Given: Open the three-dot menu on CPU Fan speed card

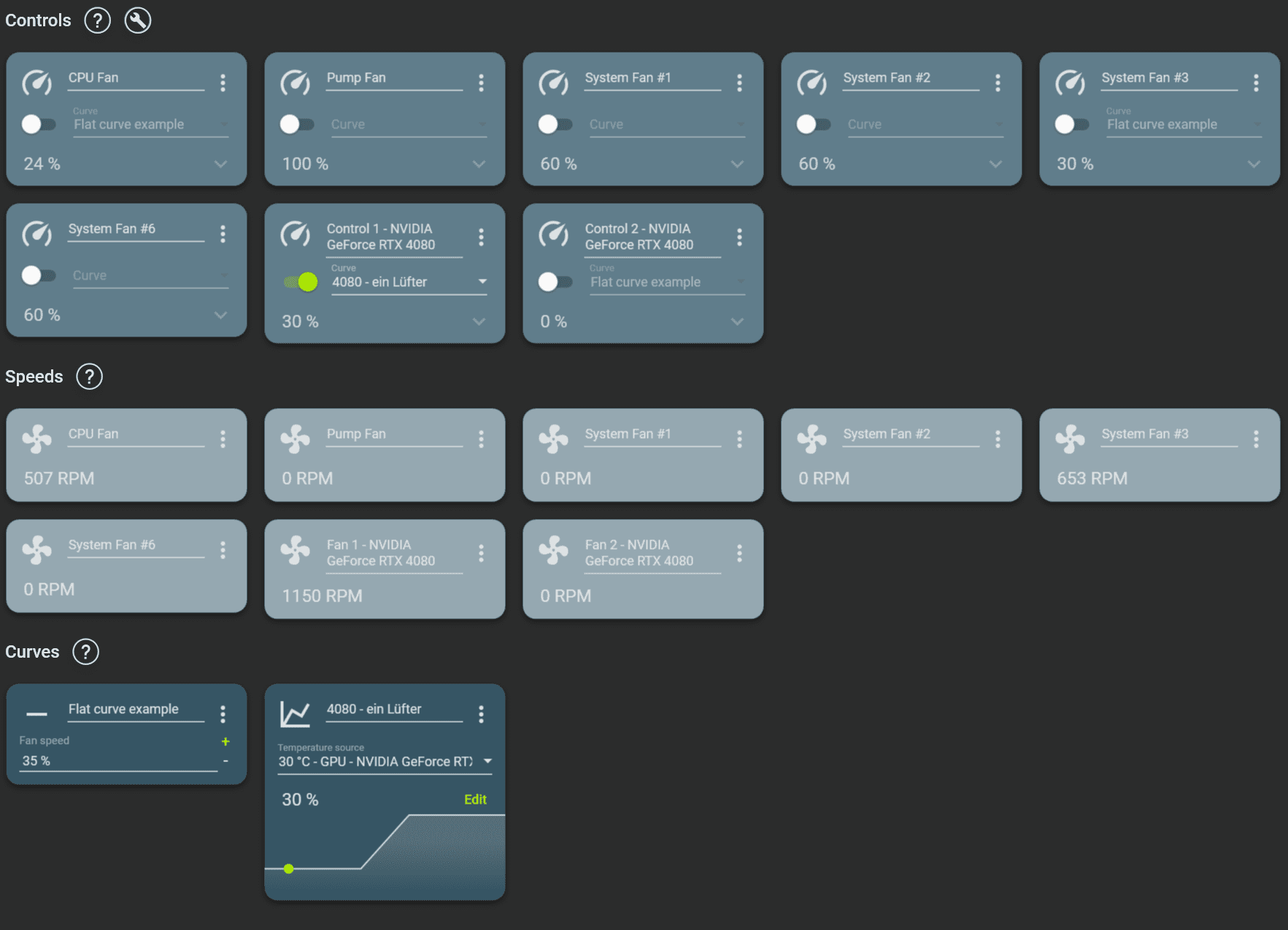Looking at the screenshot, I should coord(223,439).
